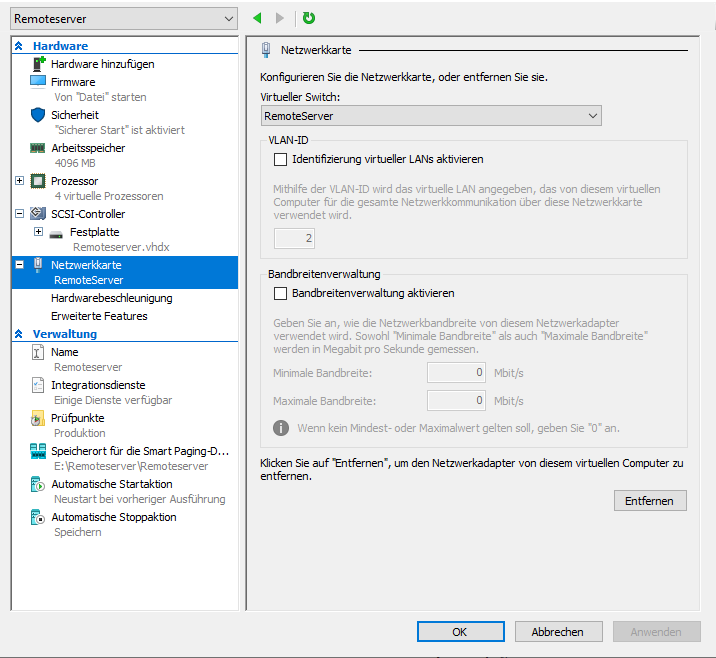Click the green back arrow icon
Screen dimensions: 716x658
point(257,18)
